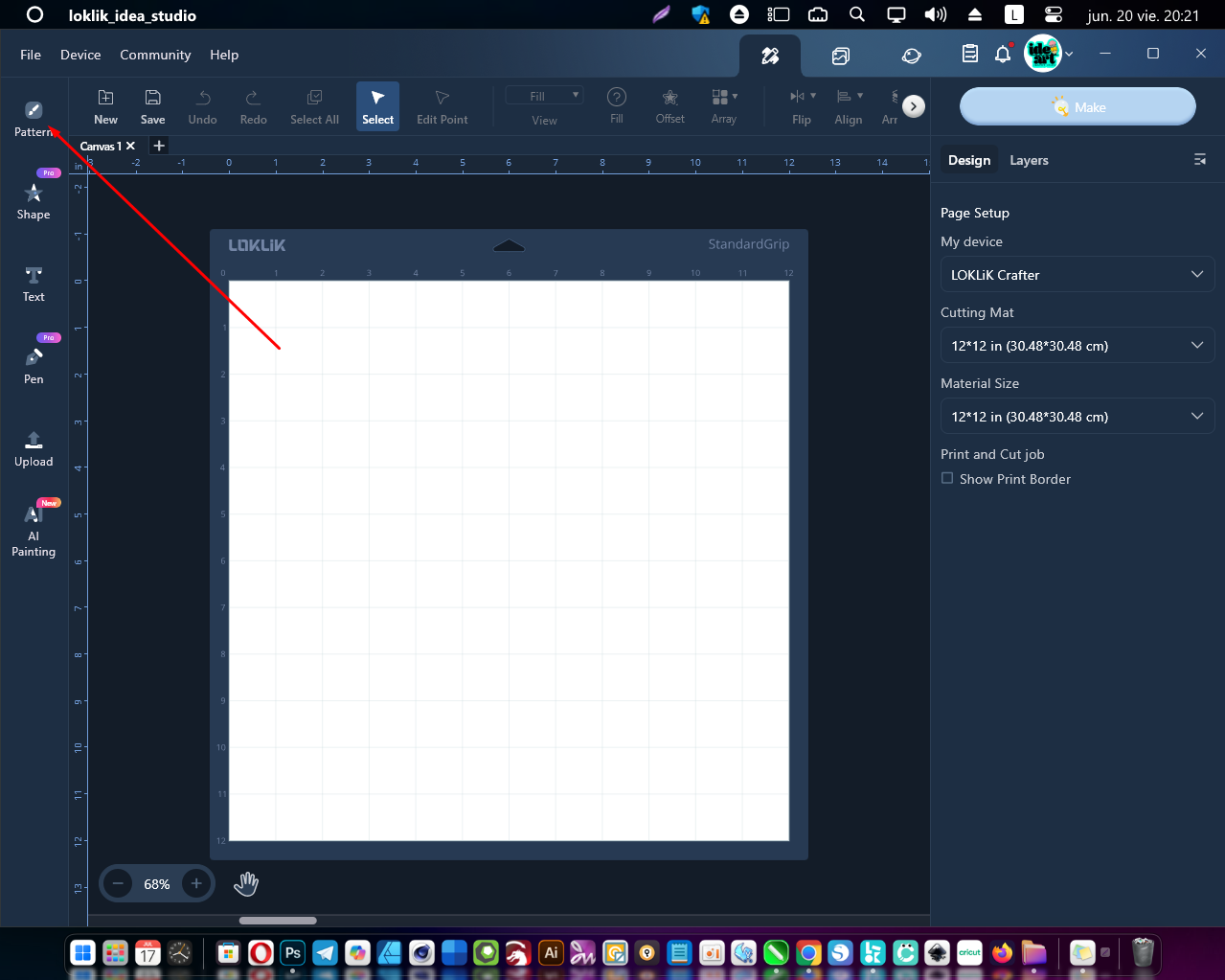Image resolution: width=1225 pixels, height=980 pixels.
Task: Redo the last action
Action: tap(253, 106)
